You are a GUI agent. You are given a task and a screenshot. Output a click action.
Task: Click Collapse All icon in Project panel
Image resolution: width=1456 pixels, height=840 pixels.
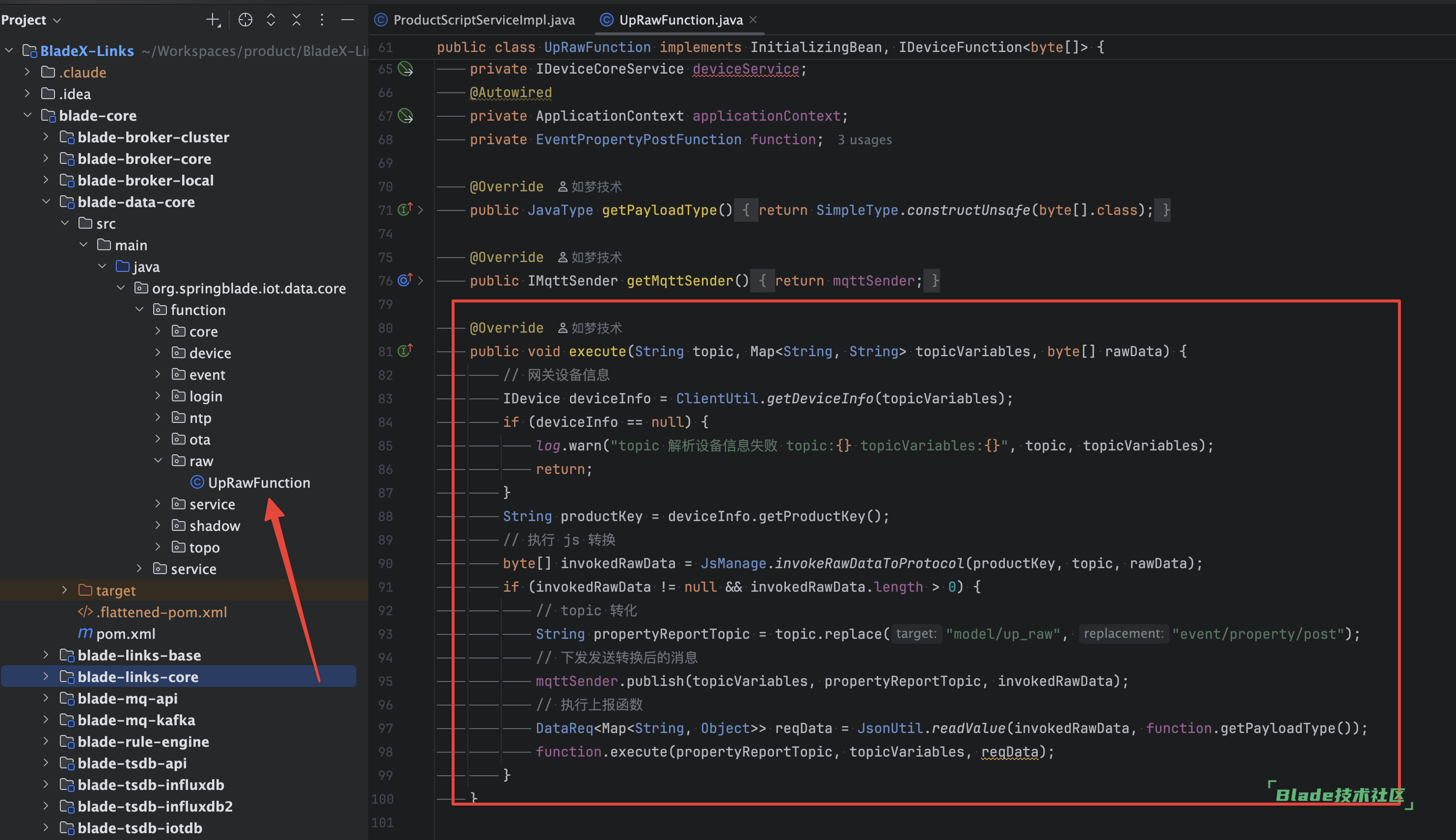pos(296,20)
